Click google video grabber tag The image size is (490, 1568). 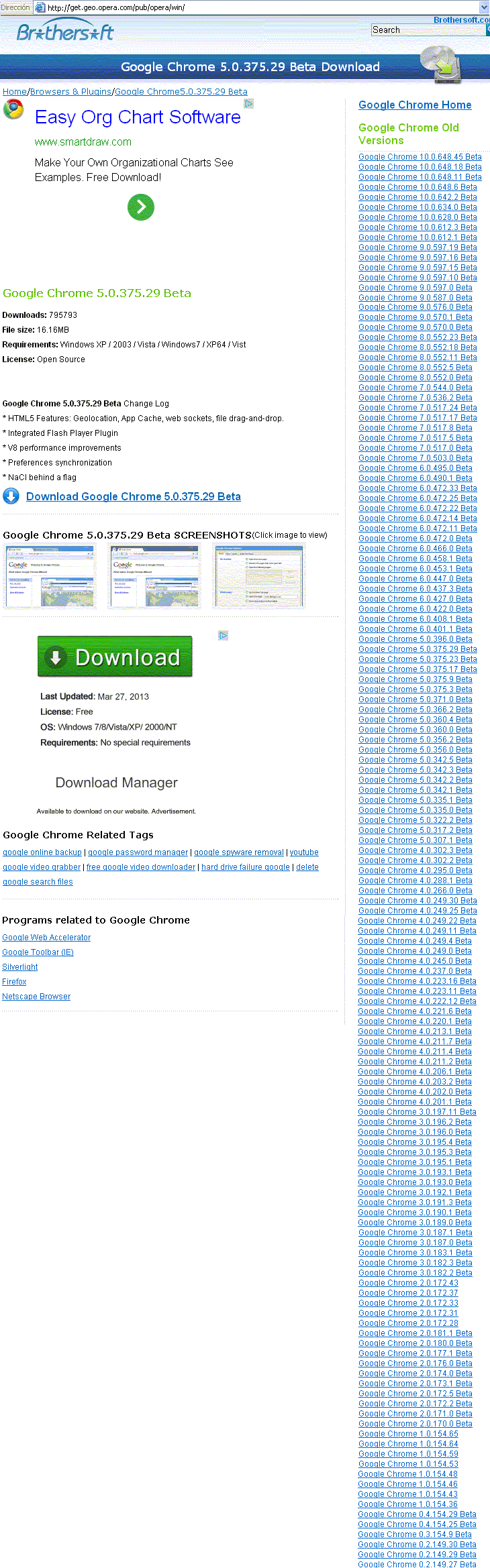[x=42, y=867]
